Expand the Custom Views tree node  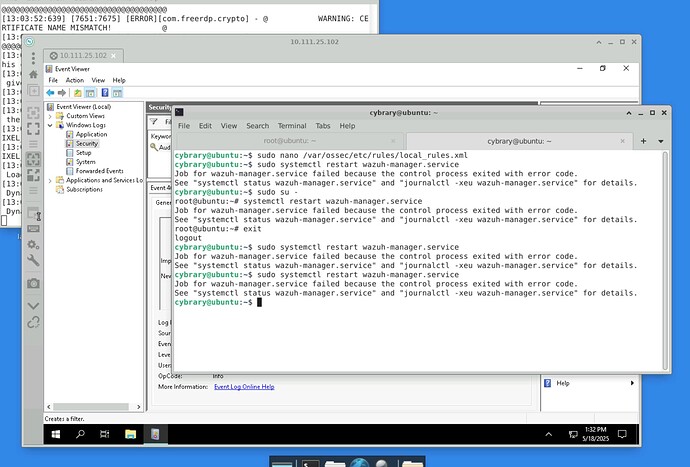[50, 116]
